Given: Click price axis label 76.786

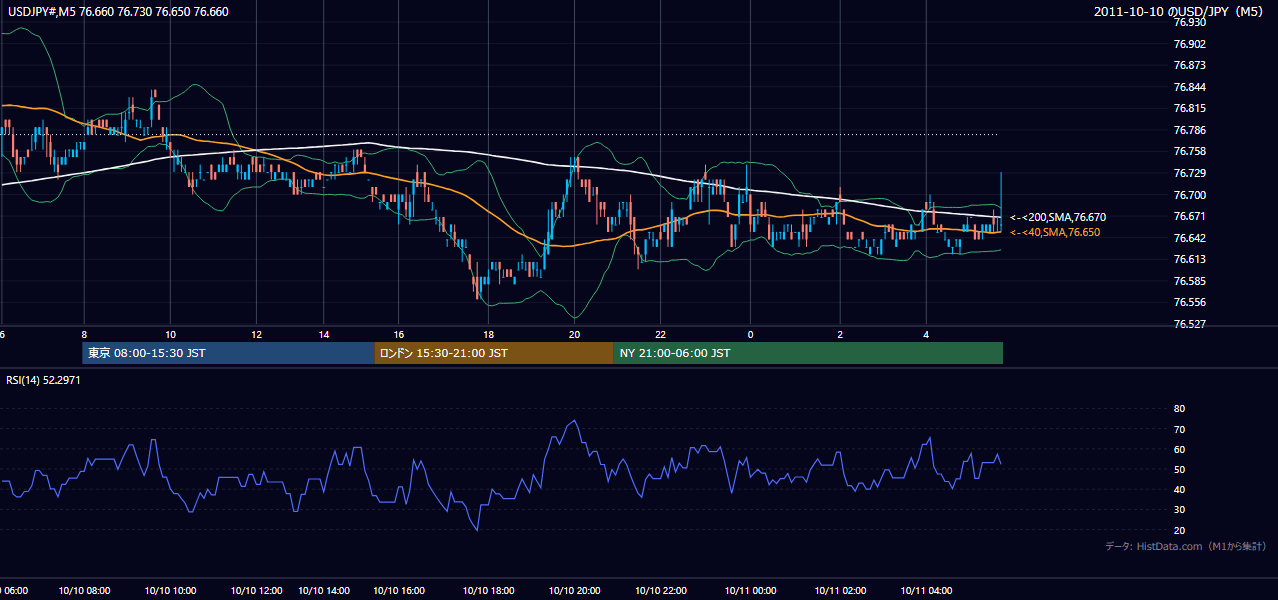Looking at the screenshot, I should pyautogui.click(x=1190, y=130).
